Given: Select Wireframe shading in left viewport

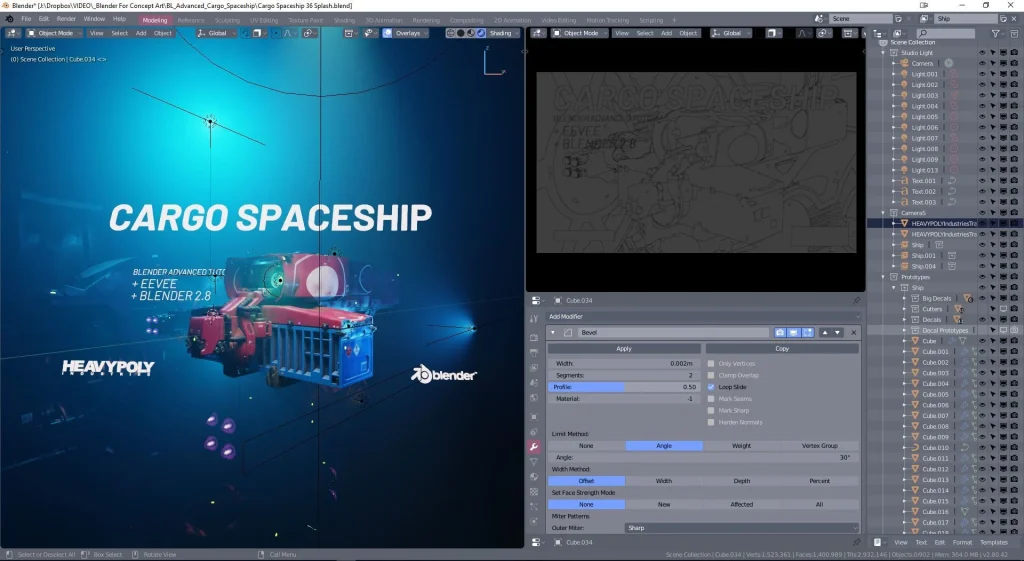Looking at the screenshot, I should tap(451, 33).
